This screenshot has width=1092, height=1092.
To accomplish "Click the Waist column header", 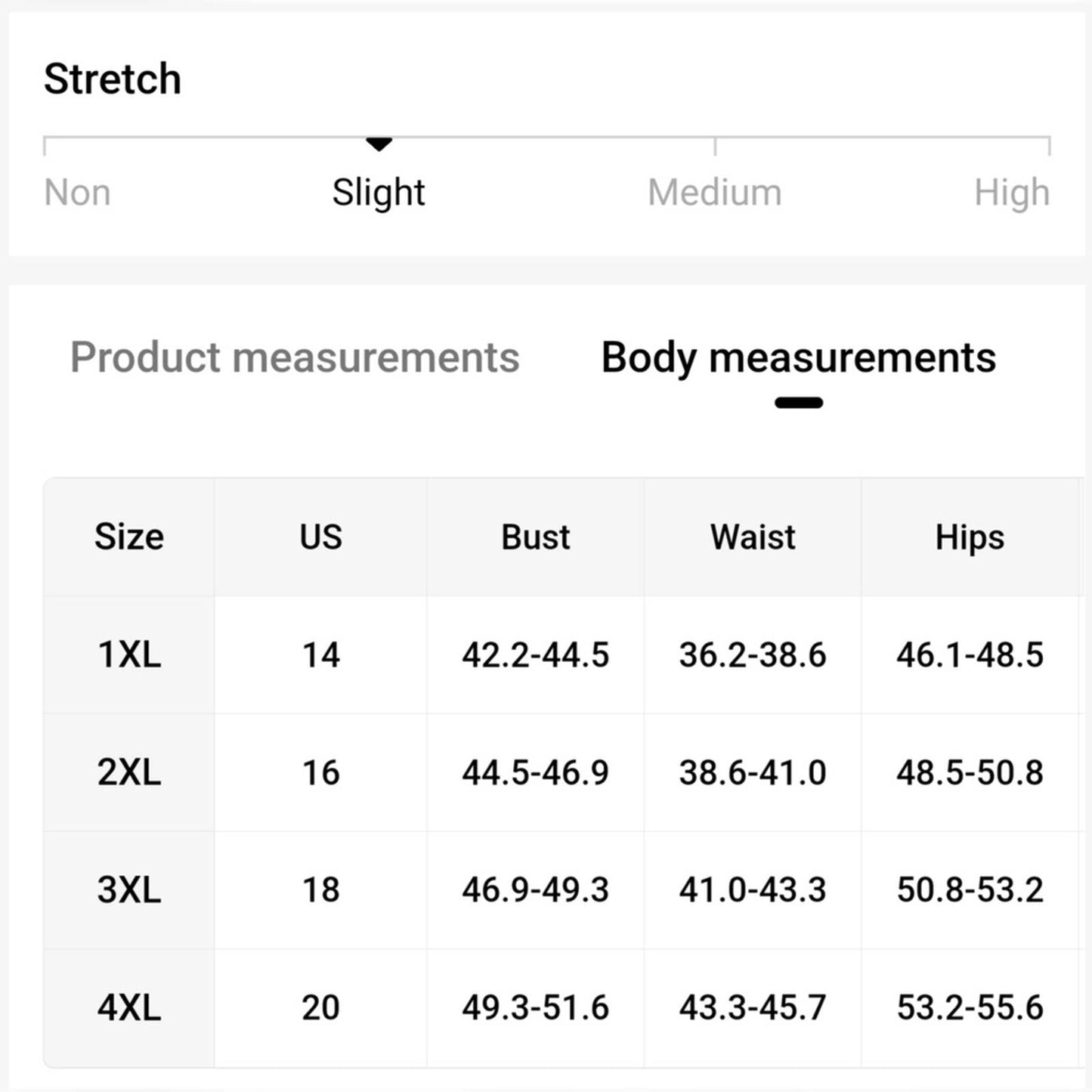I will point(753,537).
